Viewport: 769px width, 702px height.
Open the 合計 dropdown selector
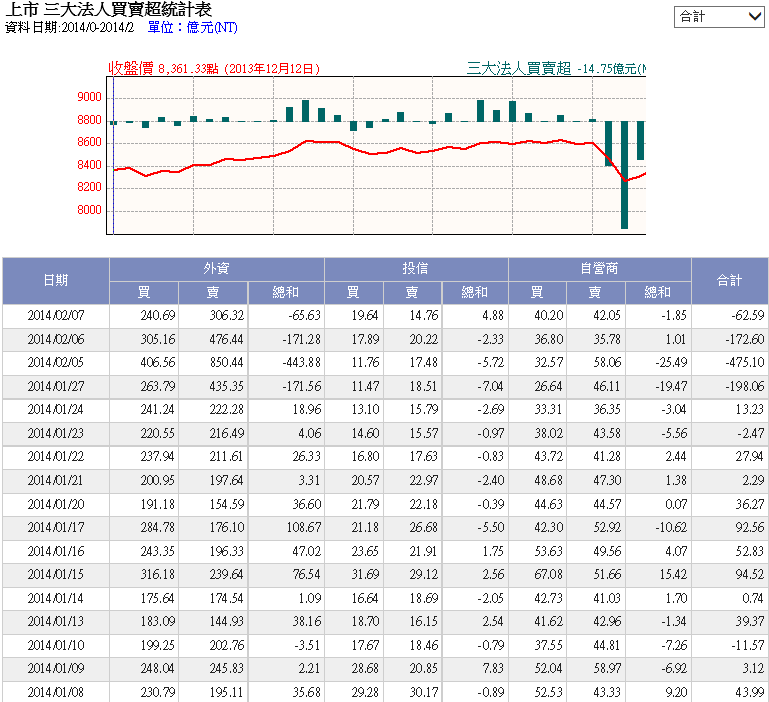coord(719,17)
